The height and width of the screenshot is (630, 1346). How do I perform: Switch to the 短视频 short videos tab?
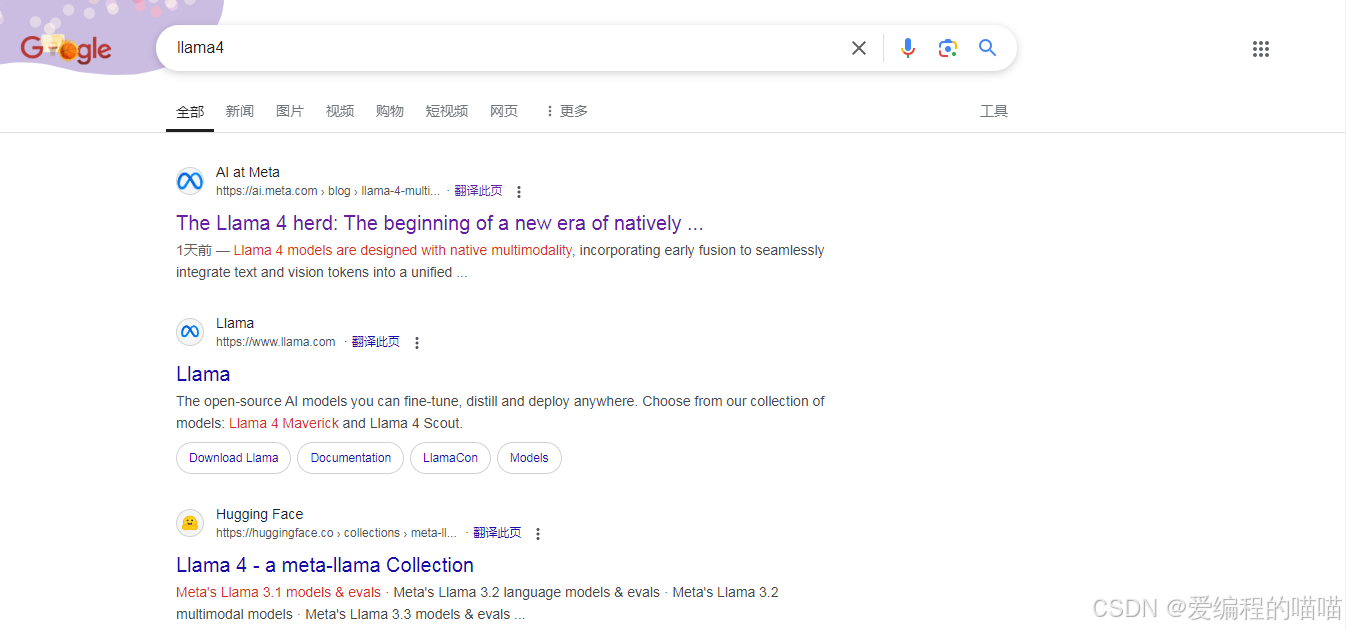447,111
